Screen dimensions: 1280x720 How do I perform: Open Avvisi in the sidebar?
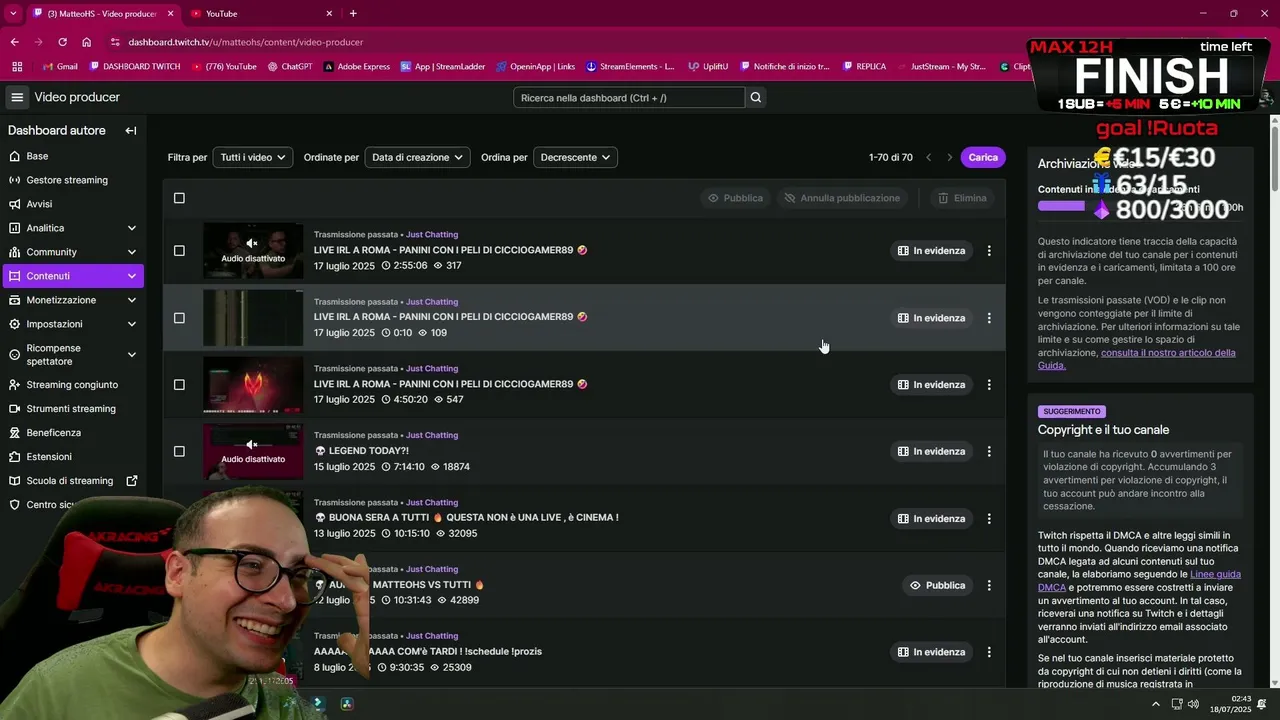tap(72, 204)
